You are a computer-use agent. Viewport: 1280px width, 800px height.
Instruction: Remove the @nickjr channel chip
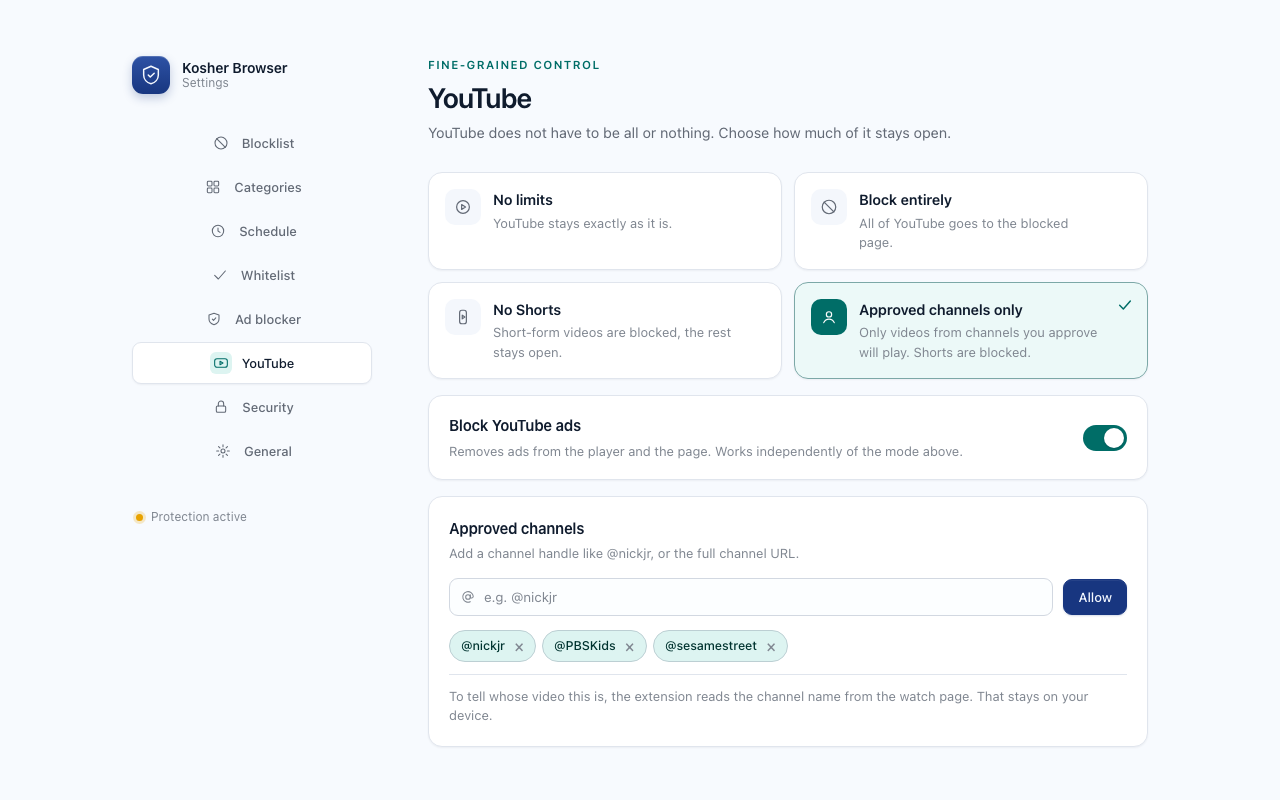tap(519, 647)
